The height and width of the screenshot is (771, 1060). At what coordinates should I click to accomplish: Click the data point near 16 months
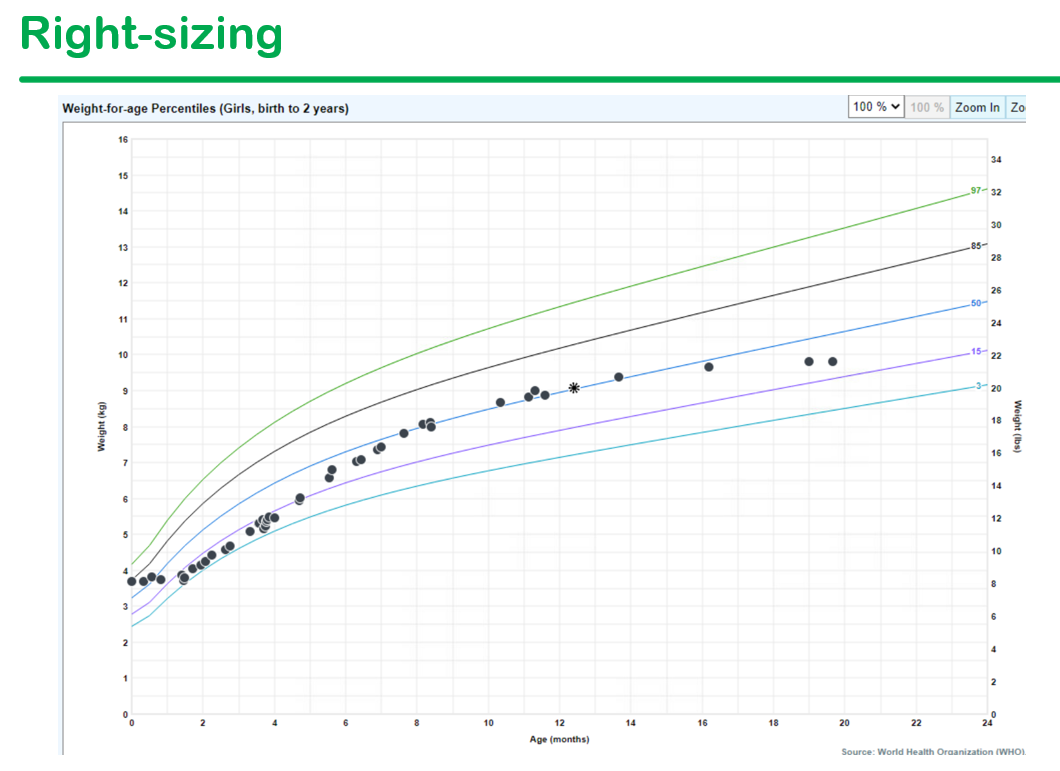tap(709, 367)
